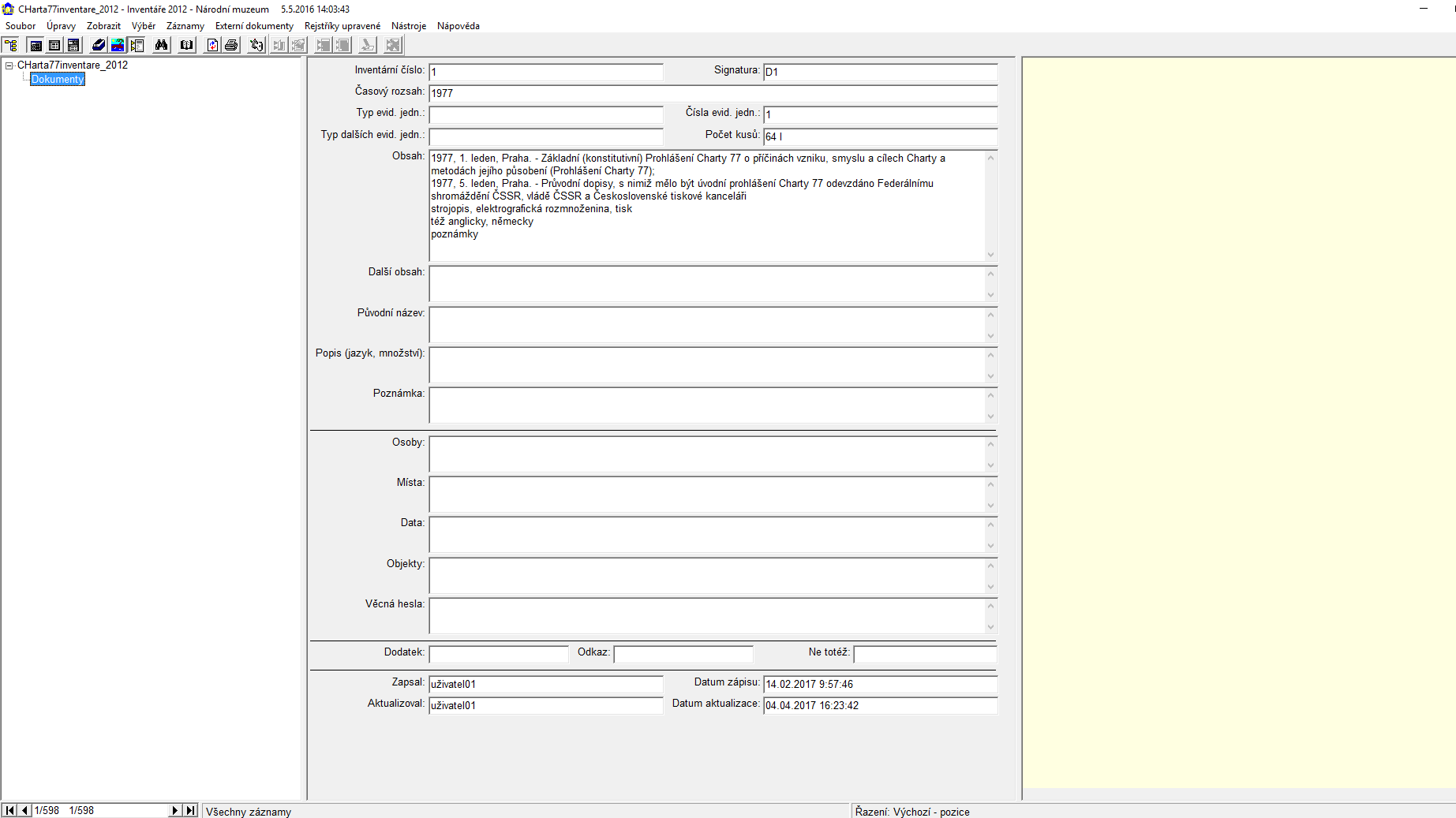Viewport: 1456px width, 818px height.
Task: Jump to the last record button
Action: click(x=190, y=810)
